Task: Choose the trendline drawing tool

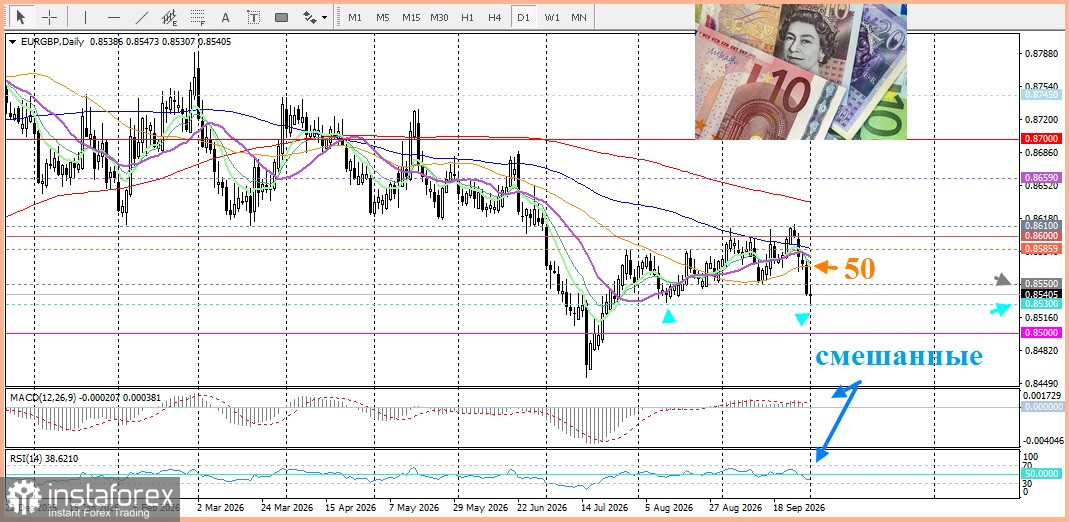Action: click(x=142, y=17)
